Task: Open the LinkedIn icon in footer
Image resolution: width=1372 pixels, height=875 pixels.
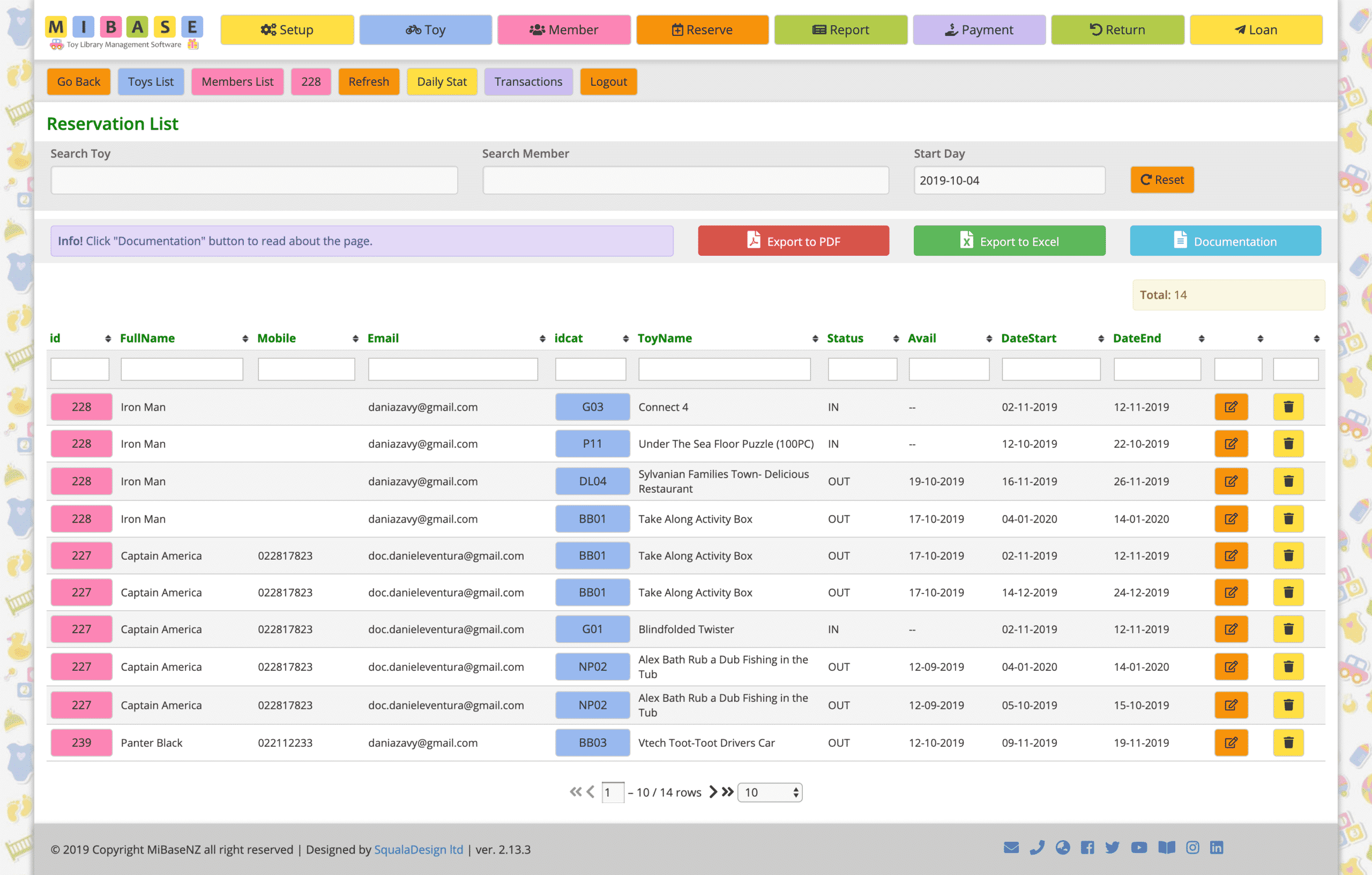Action: point(1217,848)
